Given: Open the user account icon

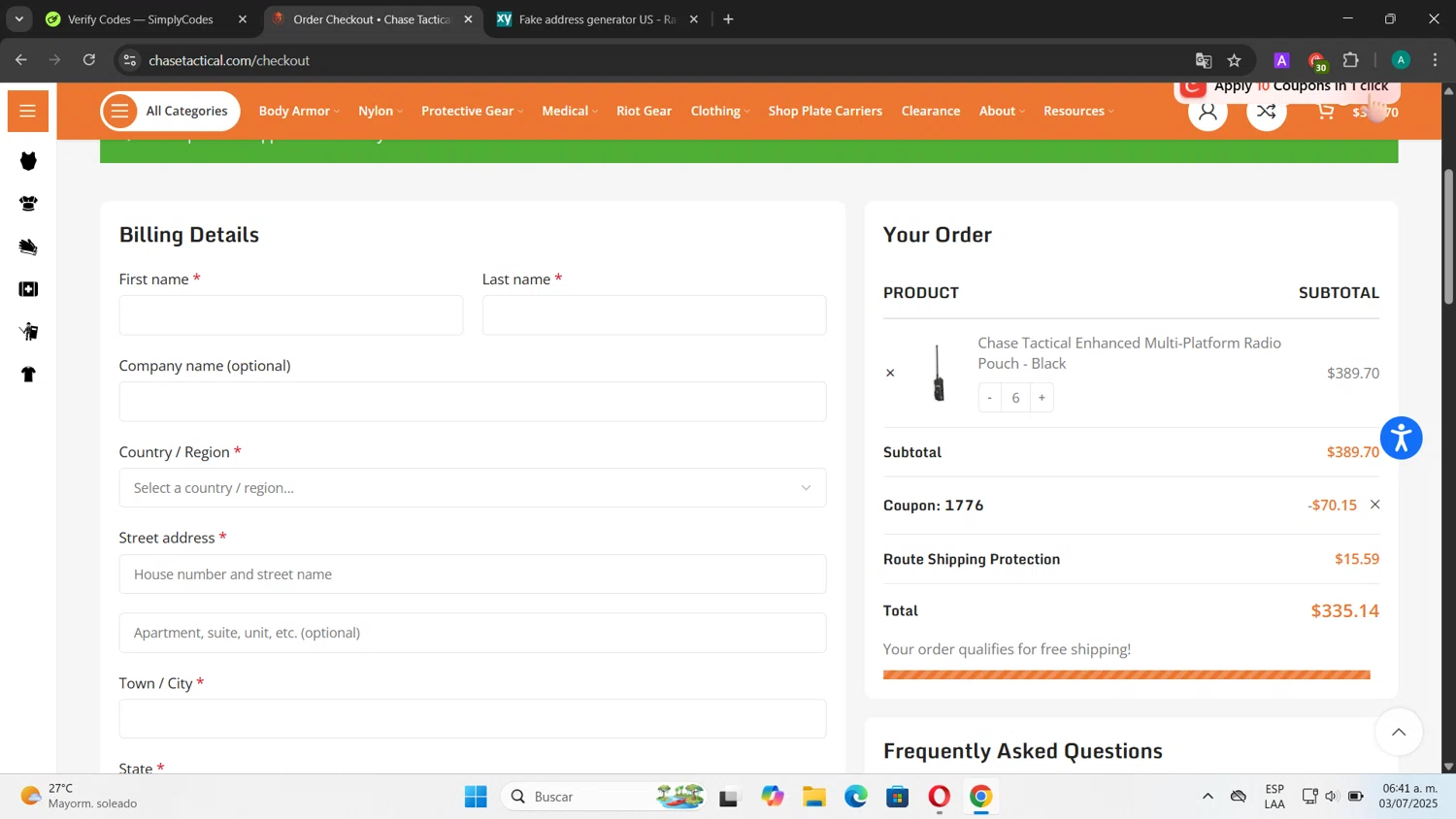Looking at the screenshot, I should click(x=1208, y=112).
